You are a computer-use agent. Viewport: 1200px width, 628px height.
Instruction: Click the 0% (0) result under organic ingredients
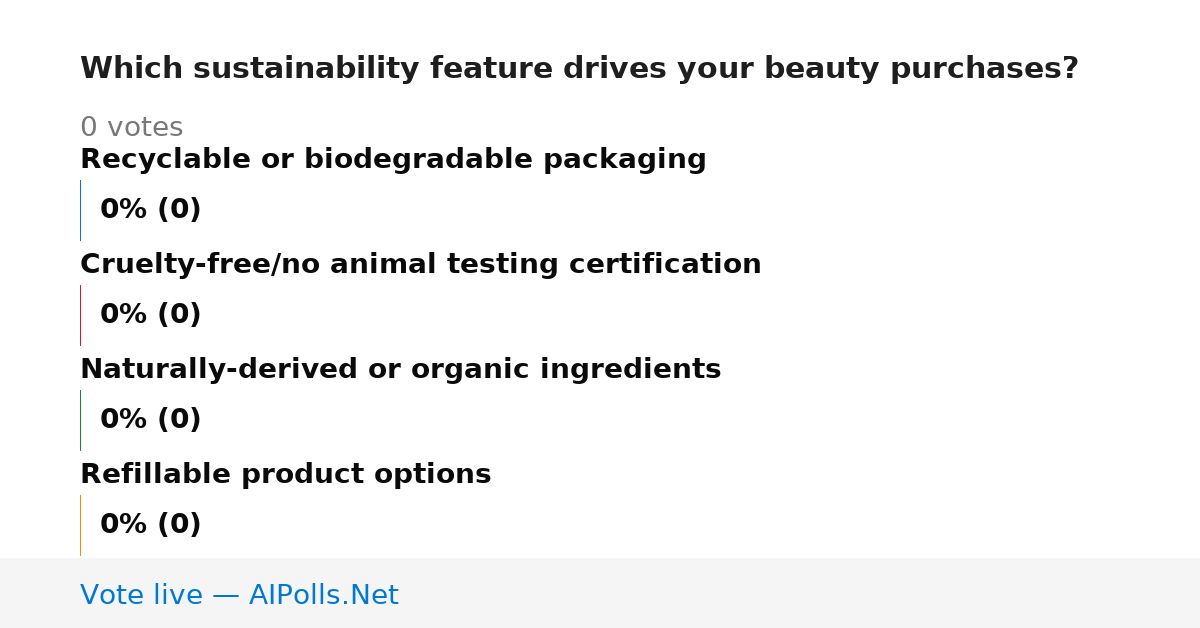tap(150, 420)
